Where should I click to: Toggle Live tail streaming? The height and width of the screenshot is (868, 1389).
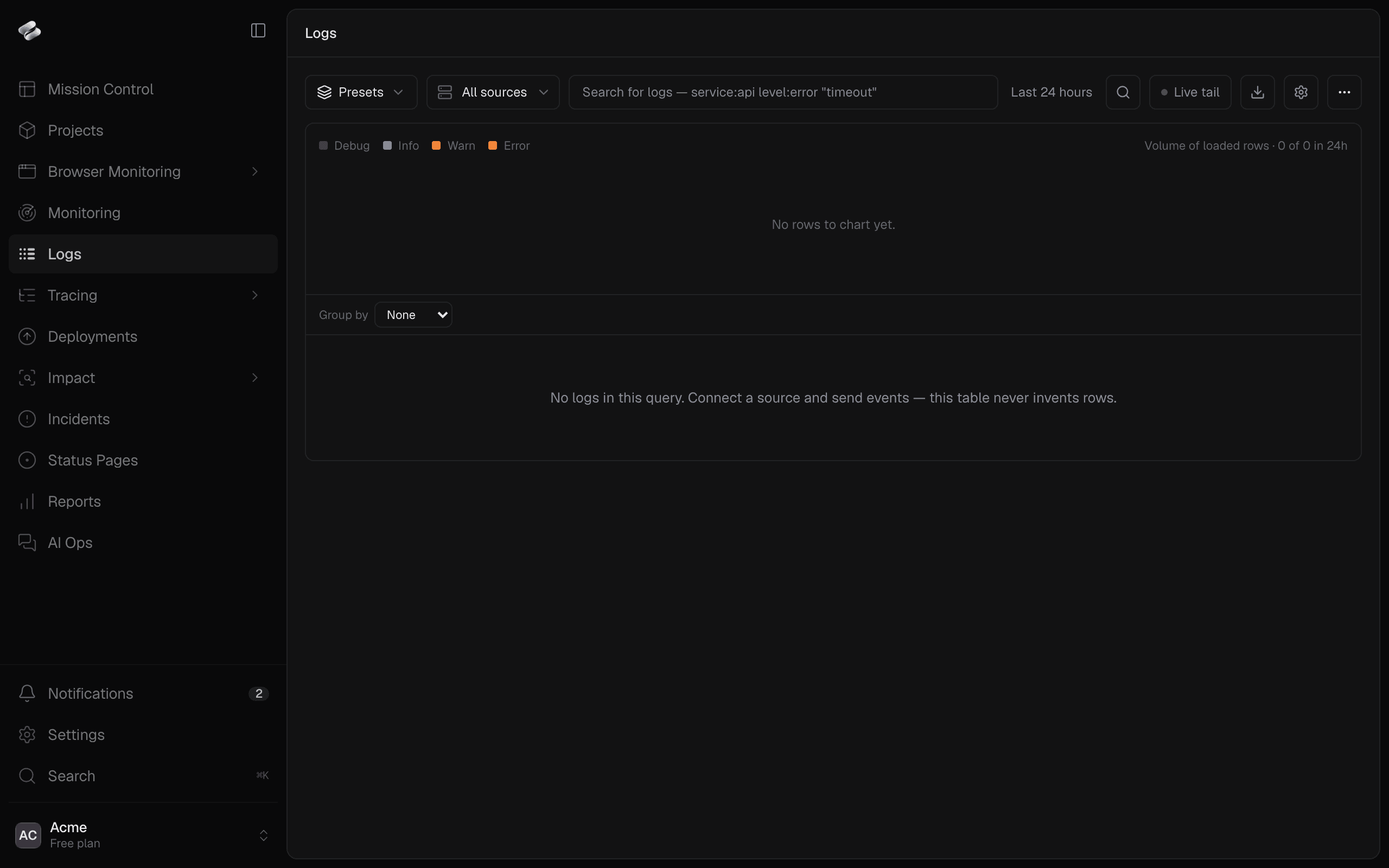[x=1190, y=92]
